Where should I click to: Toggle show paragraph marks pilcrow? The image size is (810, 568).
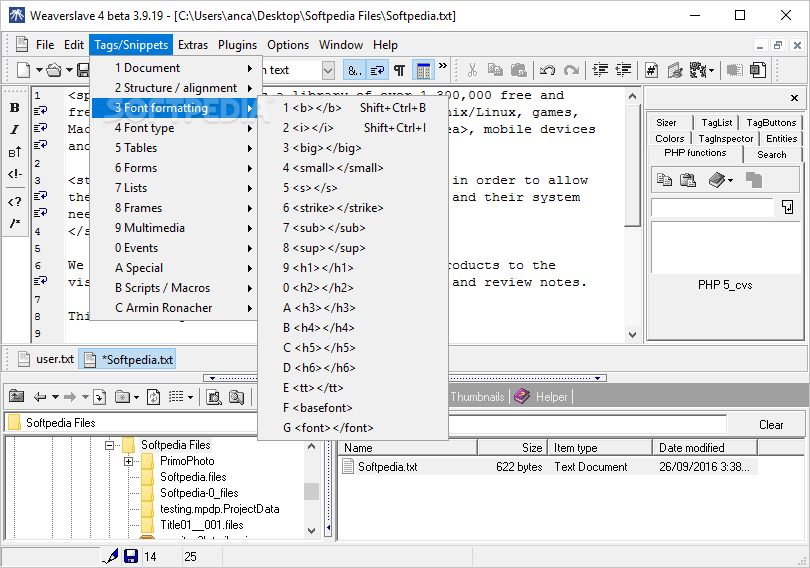pos(399,70)
